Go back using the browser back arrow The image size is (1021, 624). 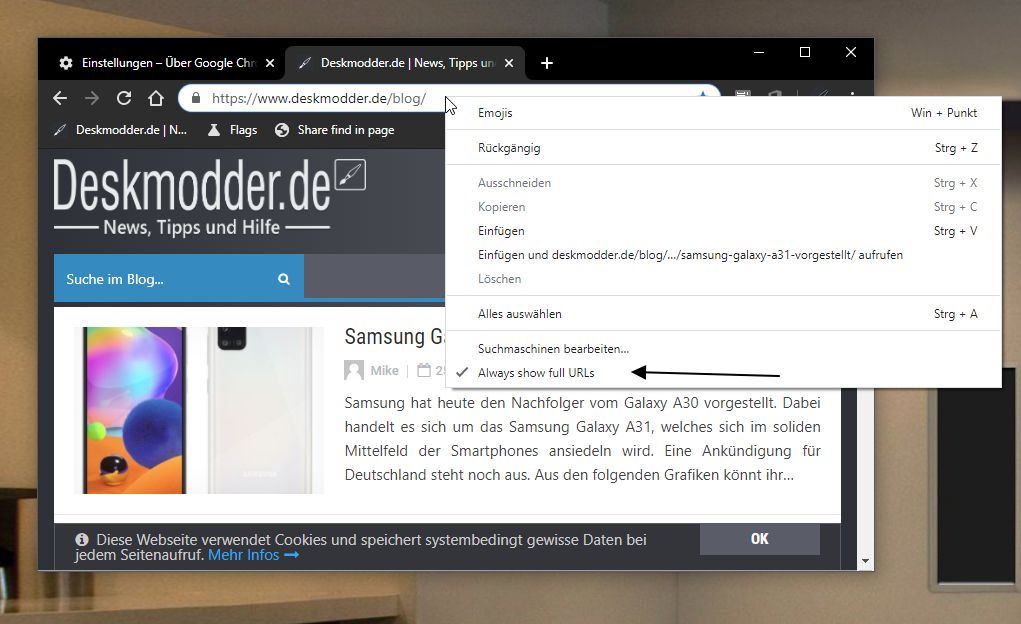tap(60, 98)
